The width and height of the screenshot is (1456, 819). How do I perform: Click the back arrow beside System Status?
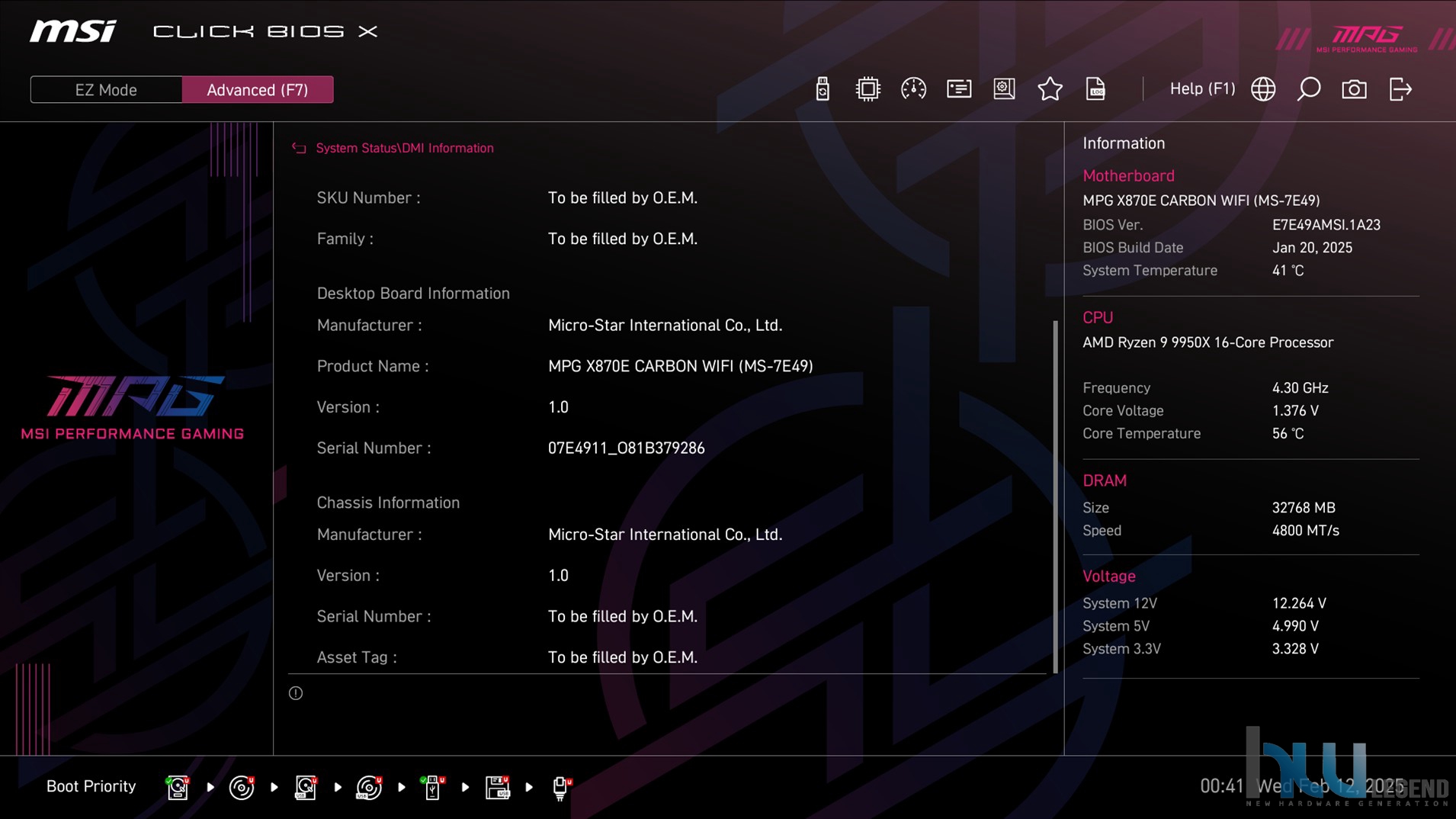[299, 148]
